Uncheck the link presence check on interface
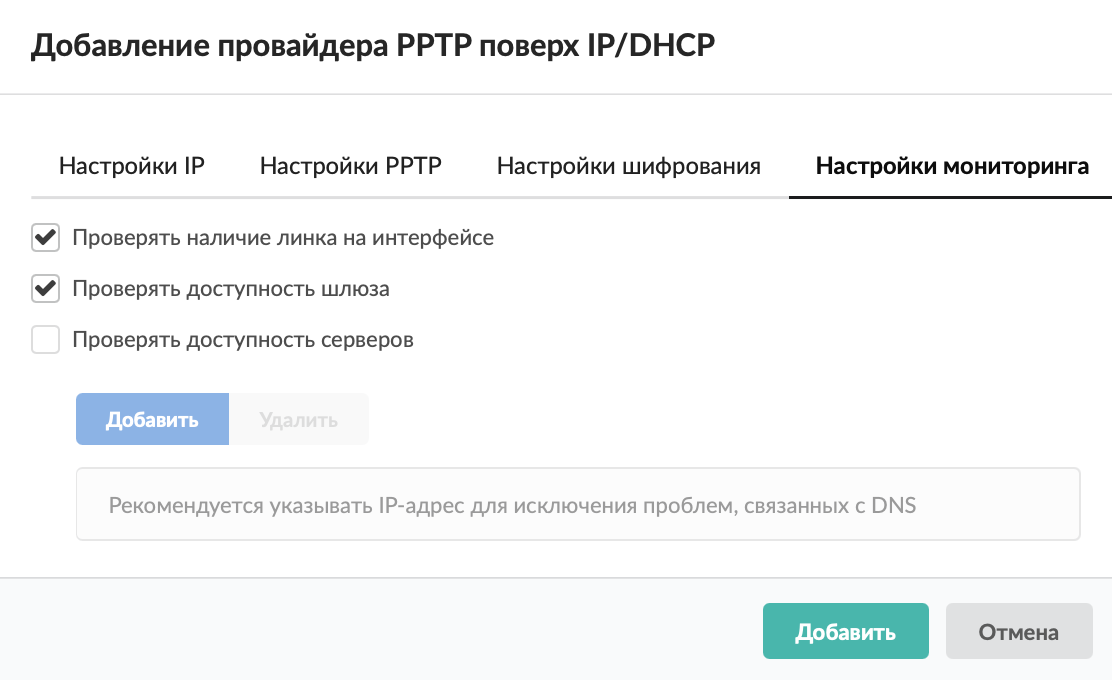Viewport: 1112px width, 680px height. click(x=45, y=239)
